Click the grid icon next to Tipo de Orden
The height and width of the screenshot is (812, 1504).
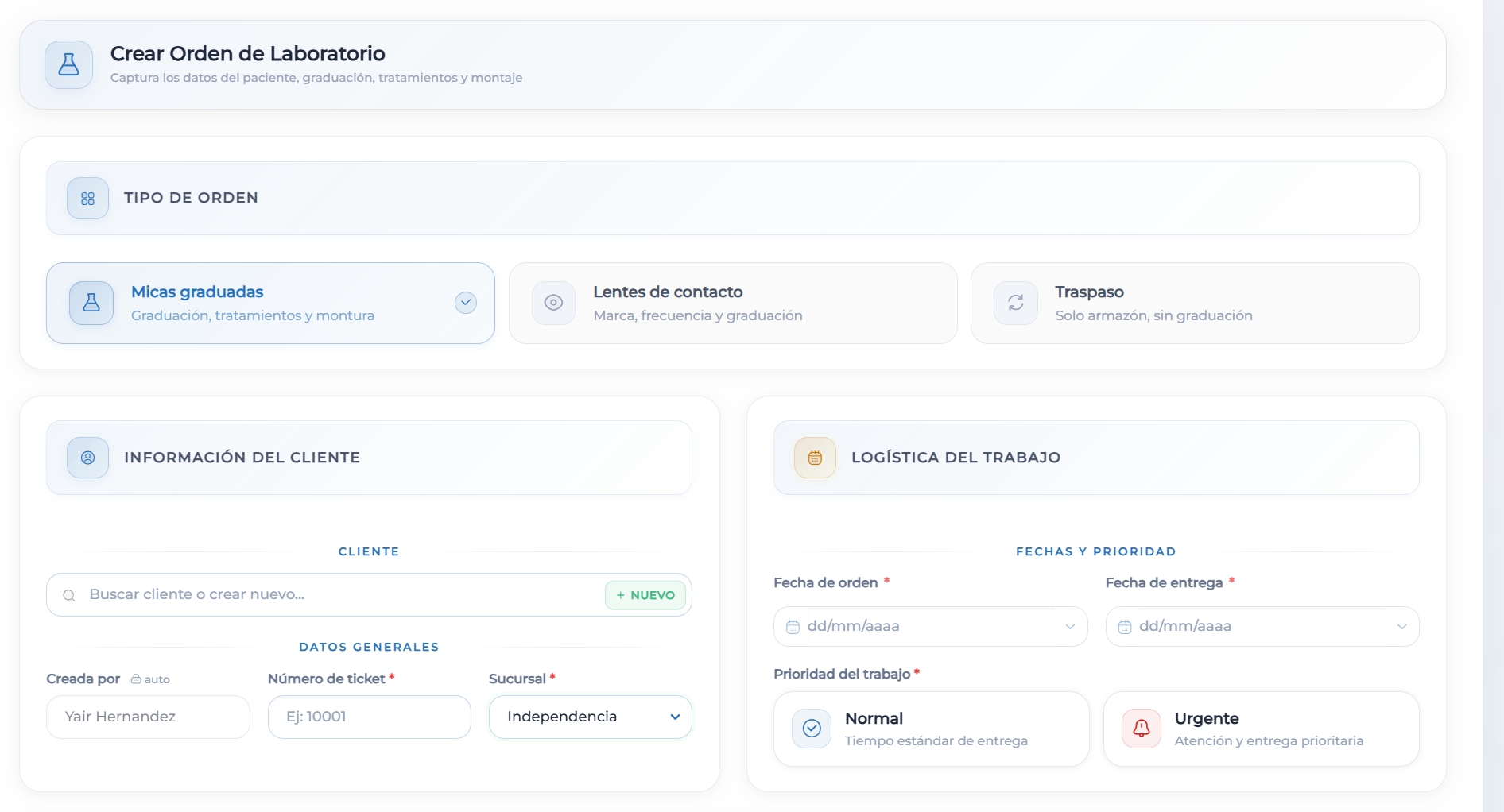pos(88,199)
